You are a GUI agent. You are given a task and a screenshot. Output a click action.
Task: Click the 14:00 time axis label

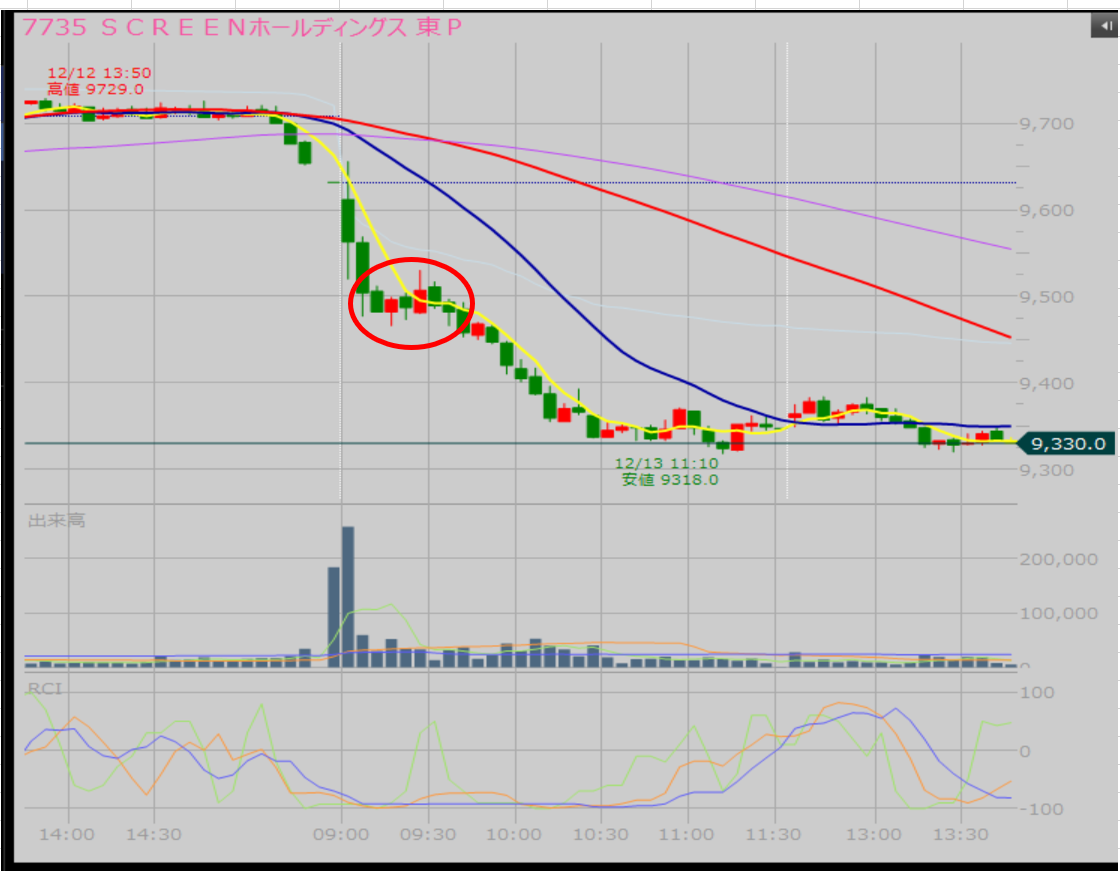(x=66, y=834)
